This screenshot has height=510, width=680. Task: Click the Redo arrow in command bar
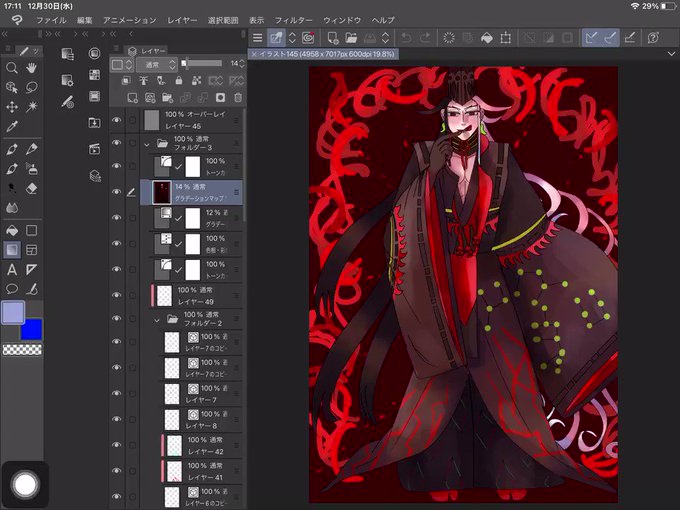pos(425,38)
